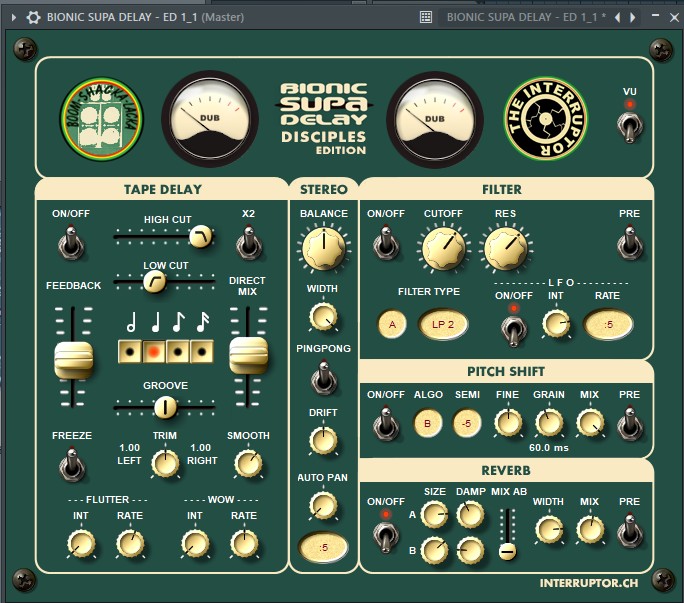Open the LP 2 filter type selector
Viewport: 684px width, 603px height.
pos(443,324)
